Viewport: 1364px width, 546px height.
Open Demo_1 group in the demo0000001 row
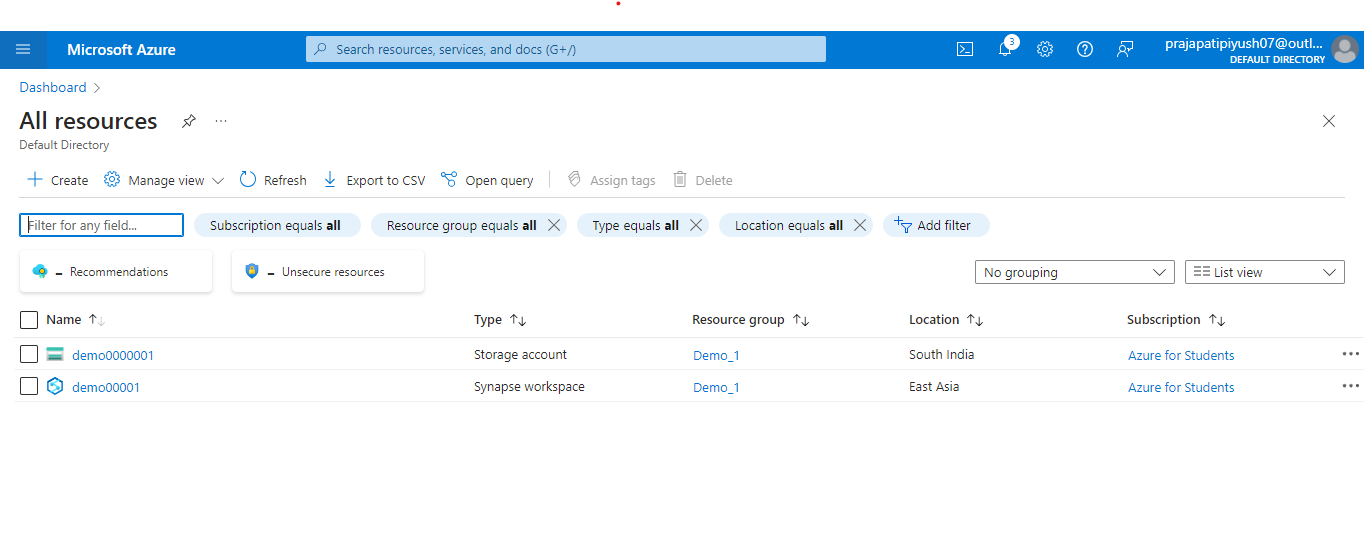pyautogui.click(x=716, y=355)
